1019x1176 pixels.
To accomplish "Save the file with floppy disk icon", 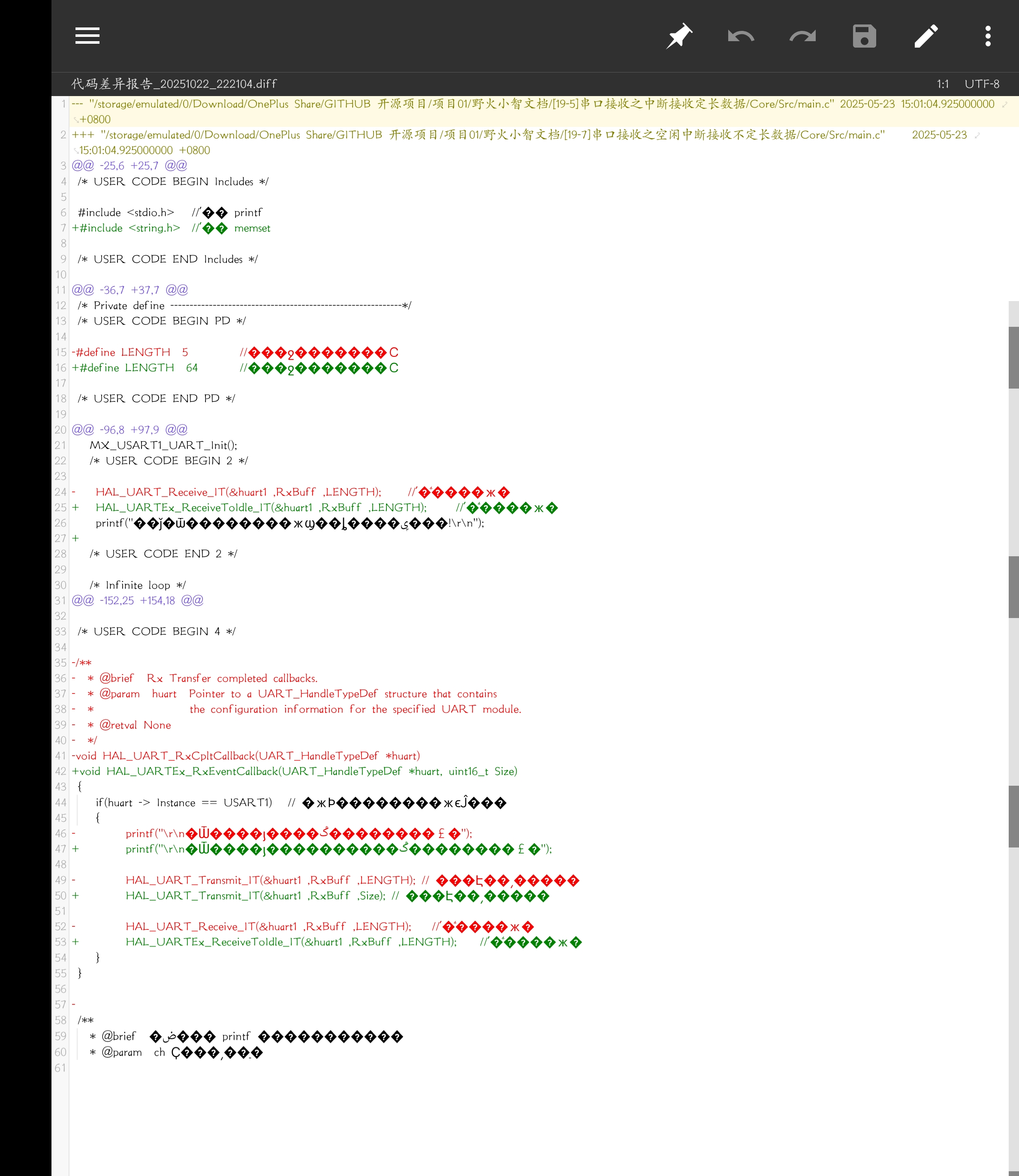I will [x=864, y=36].
